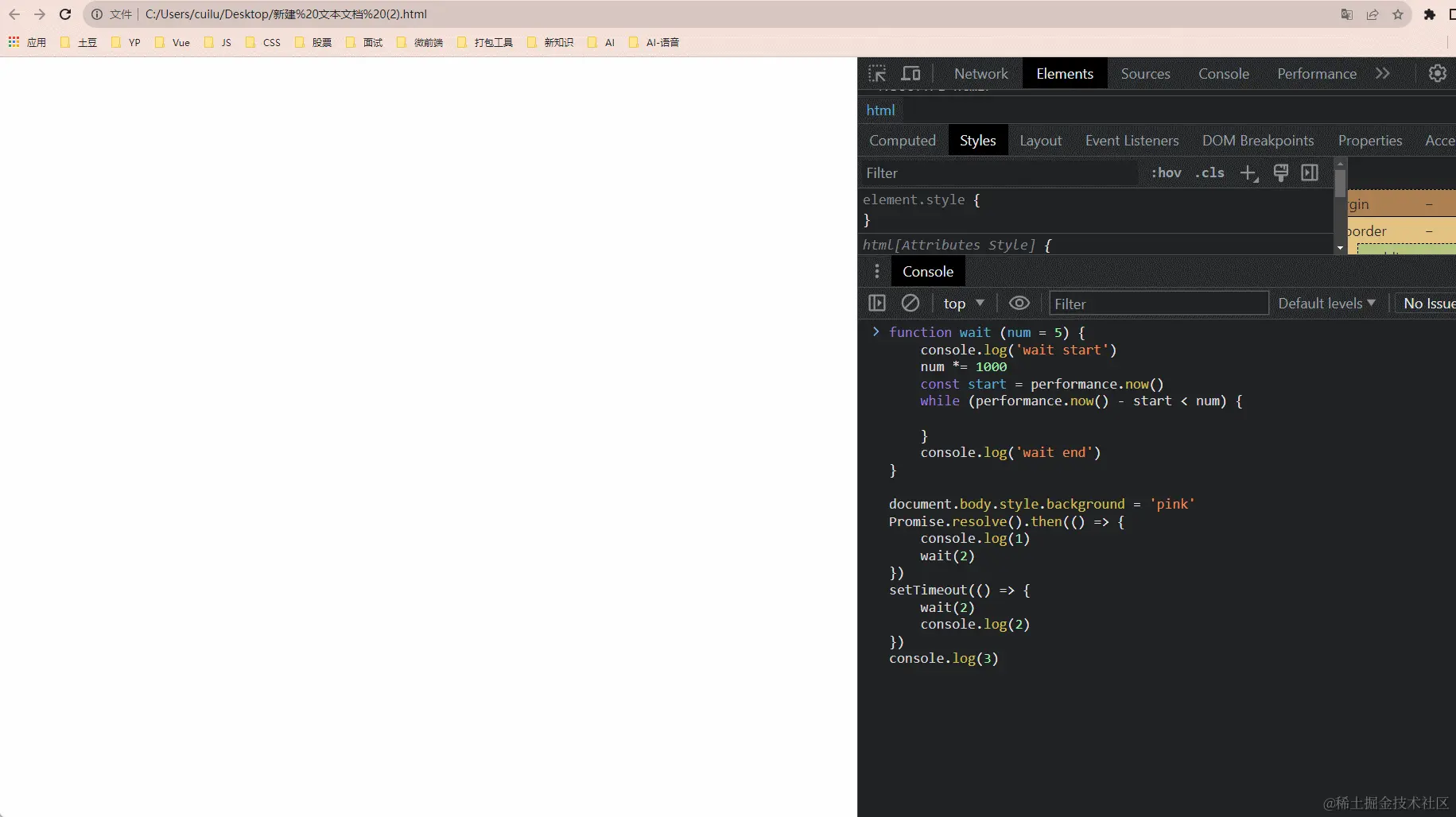The width and height of the screenshot is (1456, 817).
Task: Open the Vue bookmark folder
Action: (x=173, y=42)
